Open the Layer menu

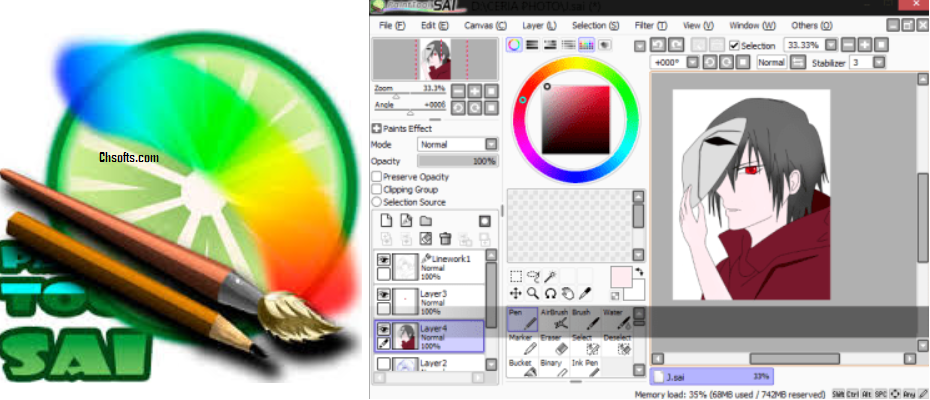tap(539, 26)
